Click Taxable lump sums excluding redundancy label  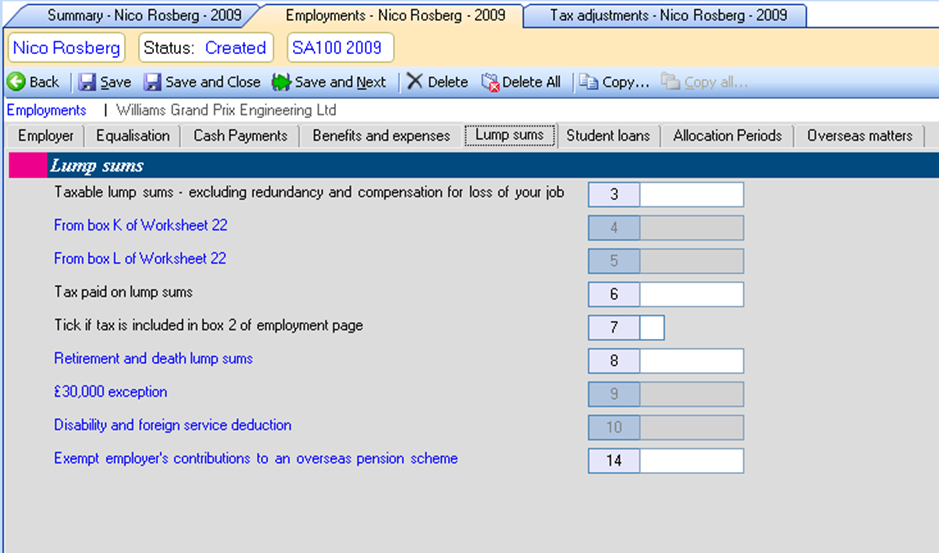coord(309,192)
